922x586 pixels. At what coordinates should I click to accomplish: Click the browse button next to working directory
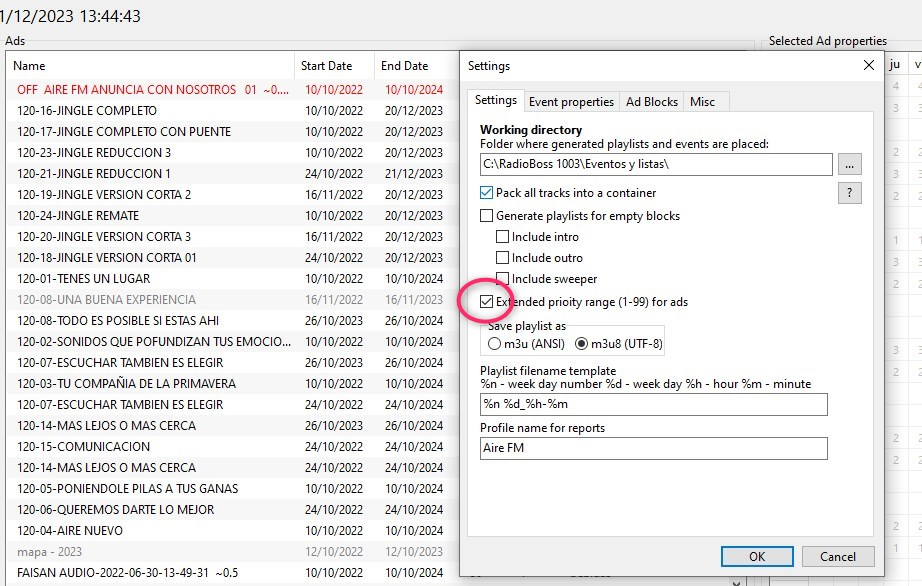pos(849,164)
